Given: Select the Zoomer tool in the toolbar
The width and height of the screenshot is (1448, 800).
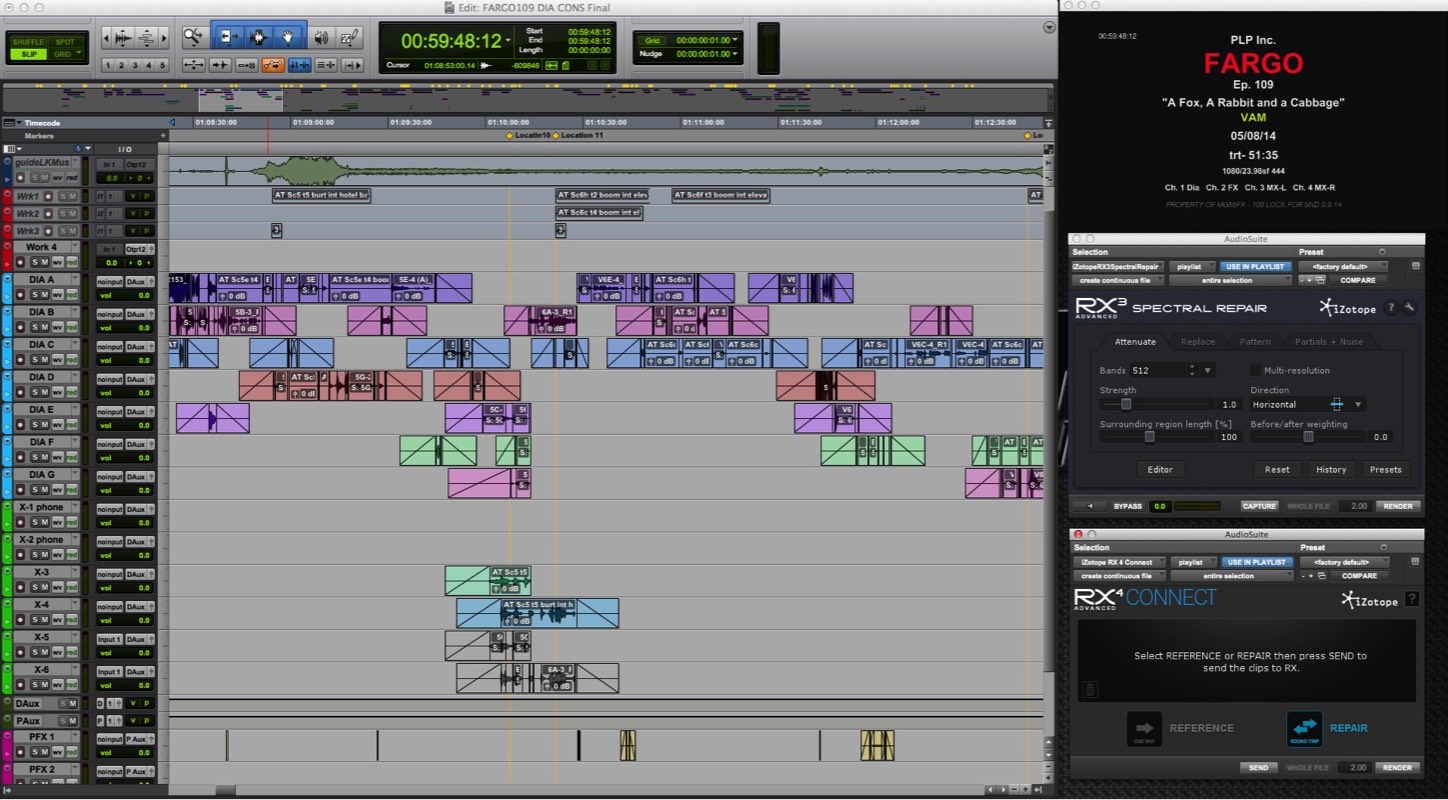Looking at the screenshot, I should tap(194, 38).
